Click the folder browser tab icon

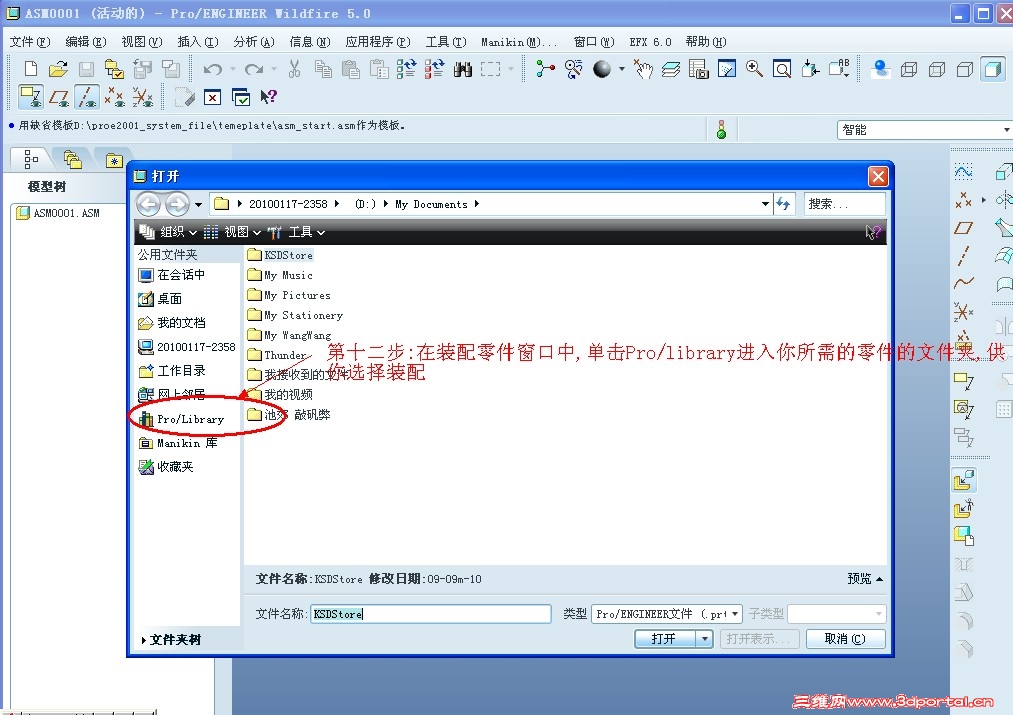pyautogui.click(x=73, y=159)
